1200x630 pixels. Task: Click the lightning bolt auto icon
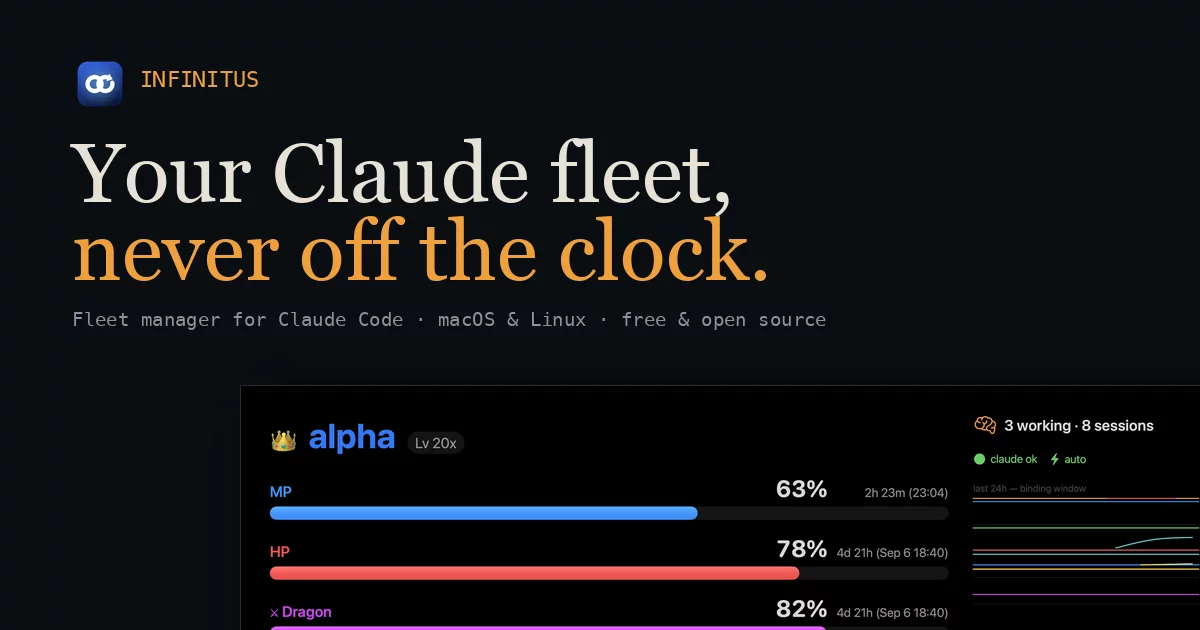1054,459
